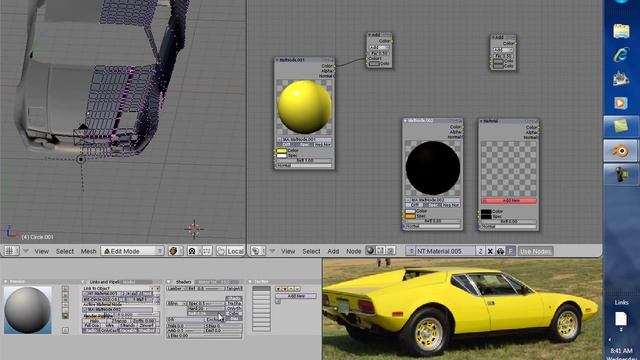This screenshot has width=640, height=360.
Task: Open blend type dropdown on connected Add node
Action: pos(379,48)
